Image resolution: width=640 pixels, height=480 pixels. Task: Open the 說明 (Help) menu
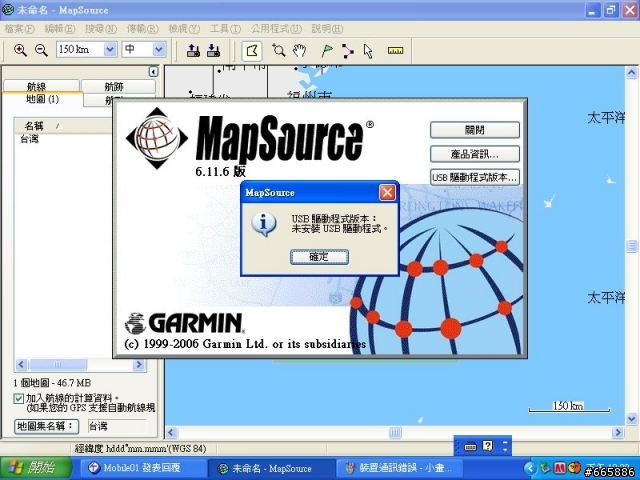click(327, 29)
